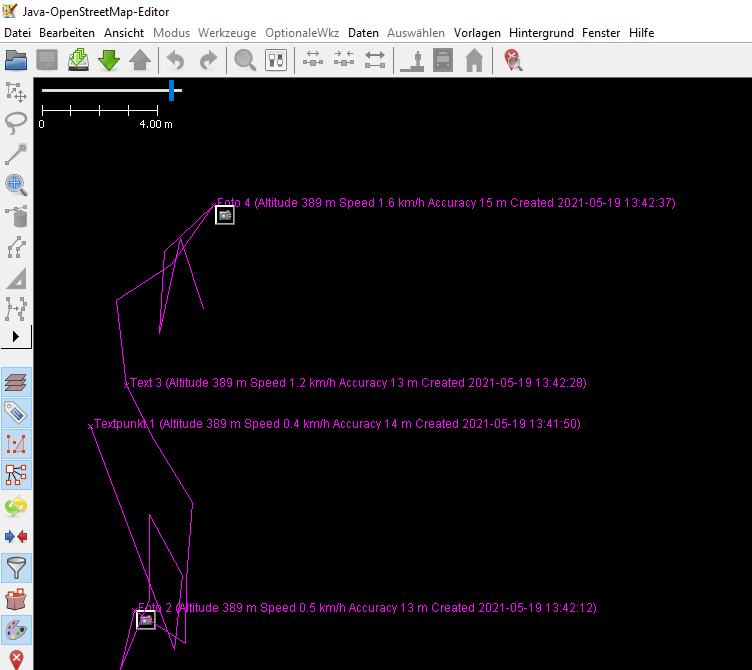Screen dimensions: 752x670
Task: Click the Foto 4 camera image marker
Action: pyautogui.click(x=225, y=214)
